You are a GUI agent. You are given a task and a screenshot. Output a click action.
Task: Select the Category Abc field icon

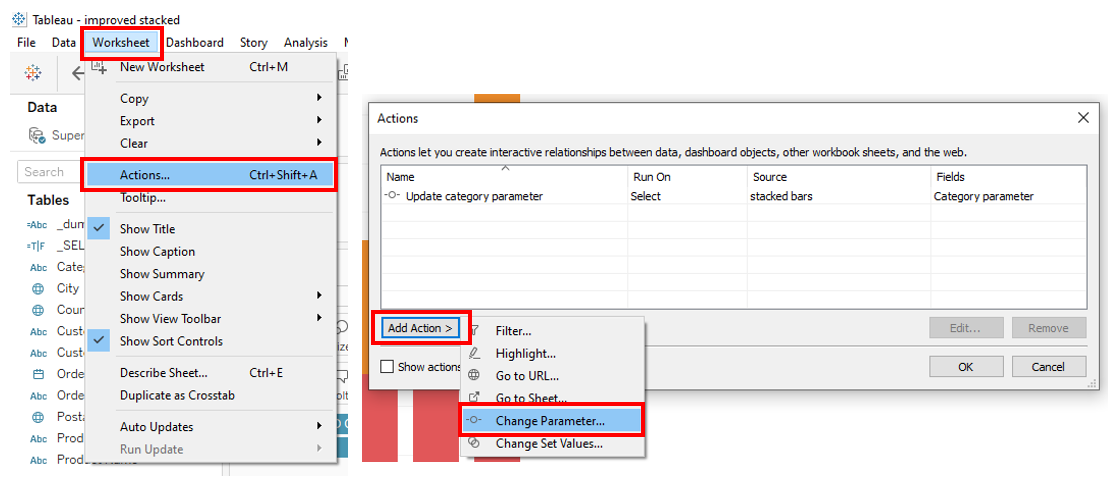coord(38,267)
